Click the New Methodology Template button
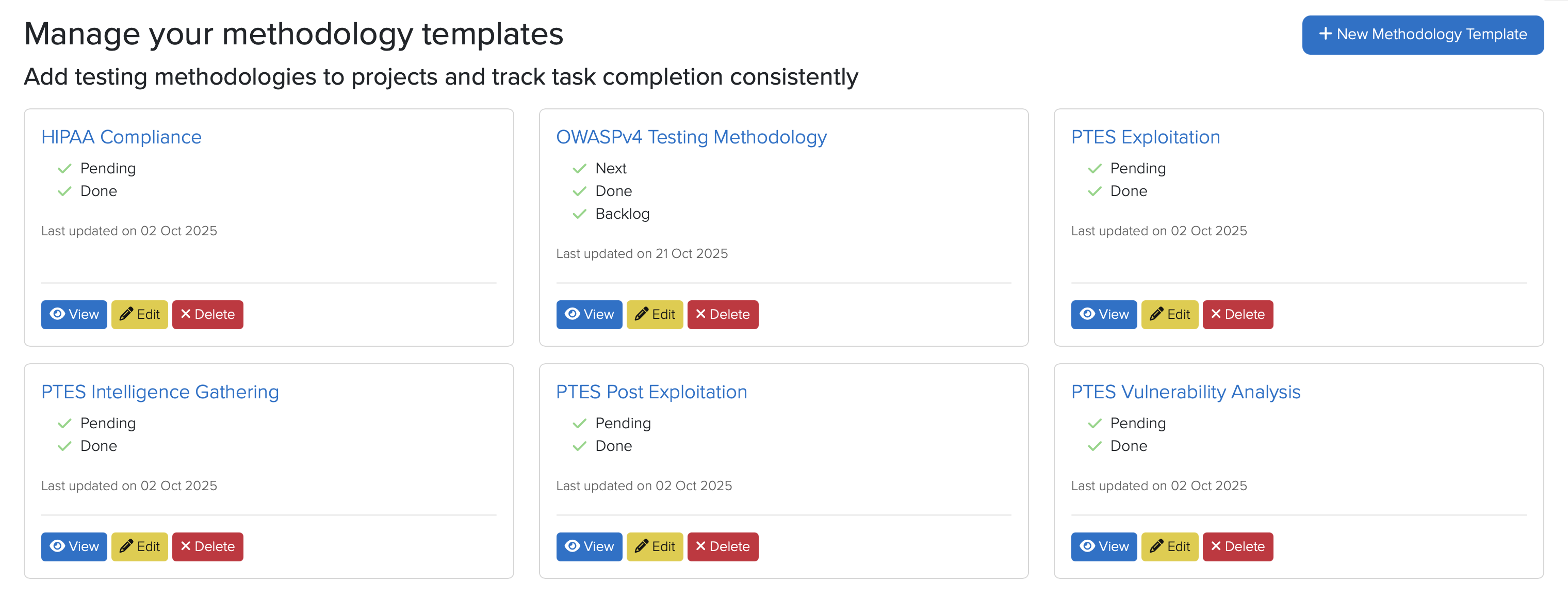Image resolution: width=1568 pixels, height=614 pixels. tap(1423, 35)
